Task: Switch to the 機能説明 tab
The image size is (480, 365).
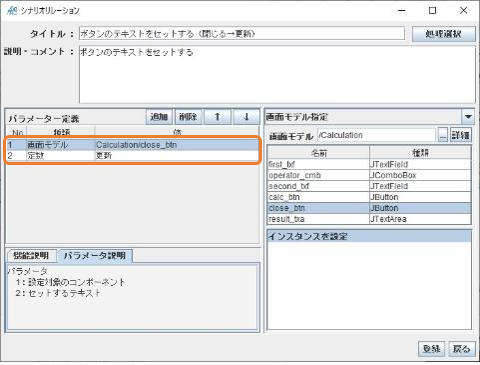Action: 31,256
